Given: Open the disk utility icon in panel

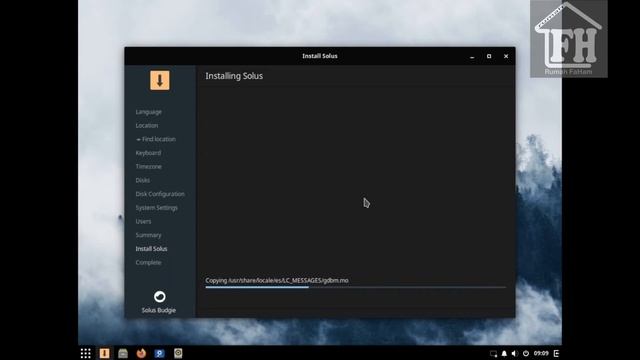Looking at the screenshot, I should pyautogui.click(x=178, y=353).
